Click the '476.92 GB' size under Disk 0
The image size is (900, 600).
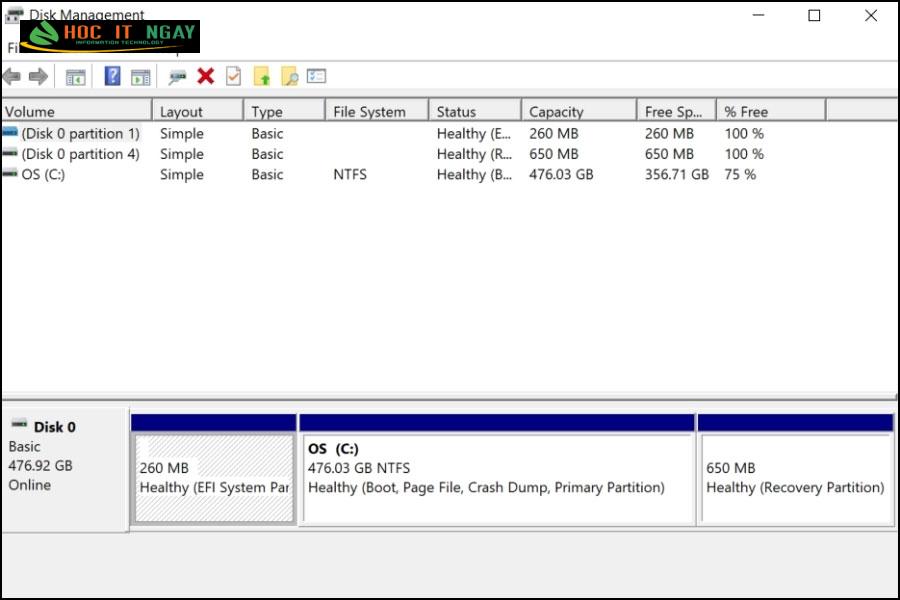[x=40, y=466]
